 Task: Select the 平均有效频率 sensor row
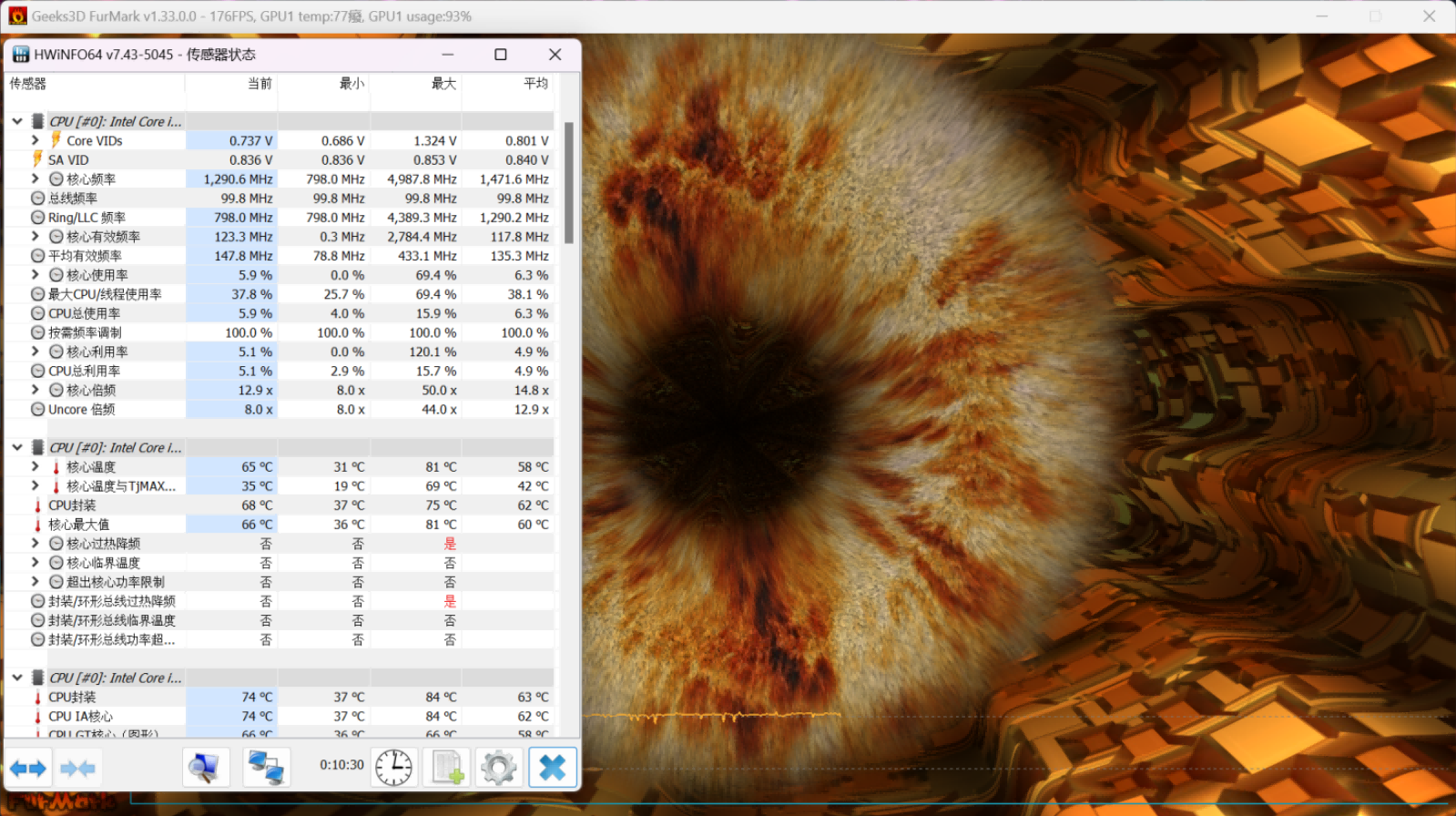[280, 256]
